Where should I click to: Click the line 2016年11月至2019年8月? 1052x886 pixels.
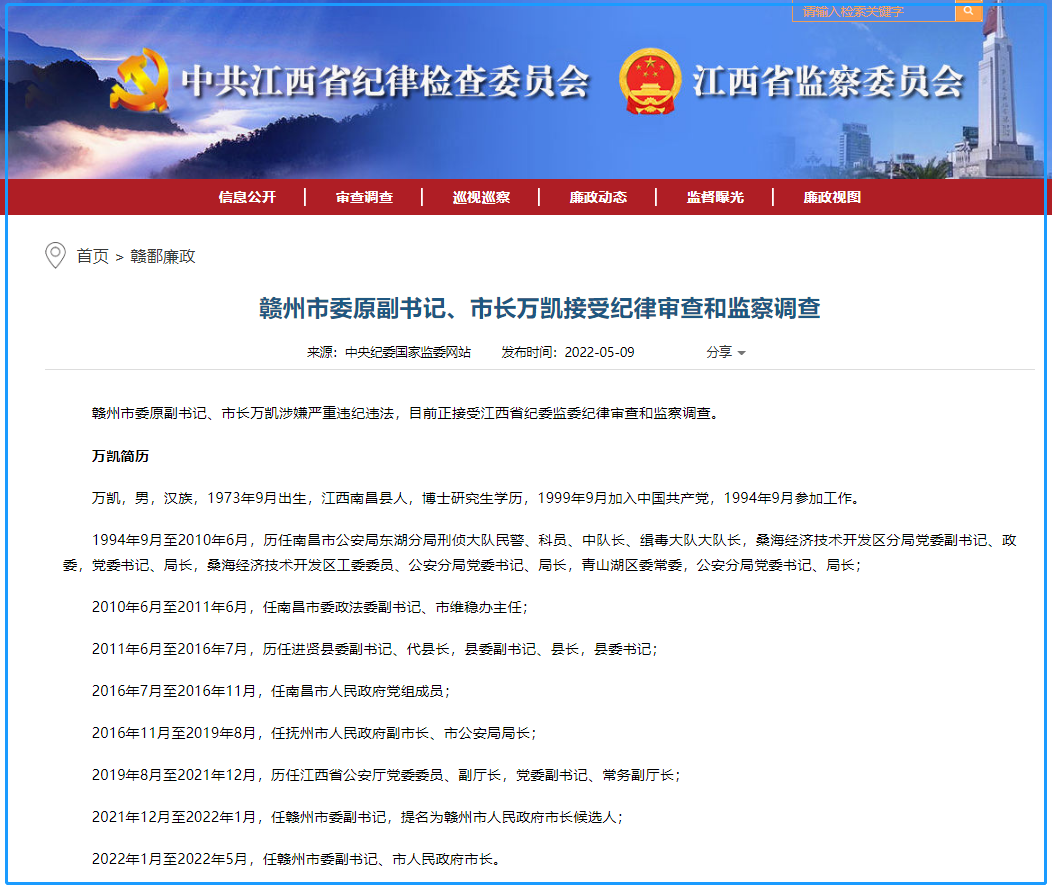(314, 733)
